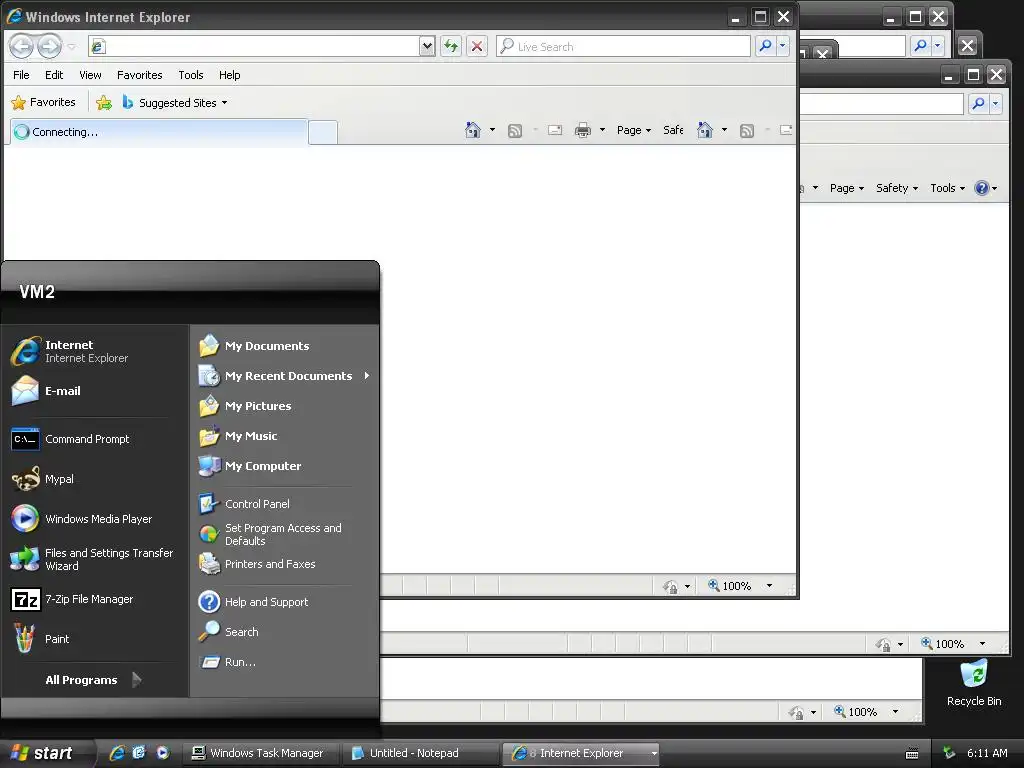Click the Refresh button beside the address bar

click(x=451, y=46)
